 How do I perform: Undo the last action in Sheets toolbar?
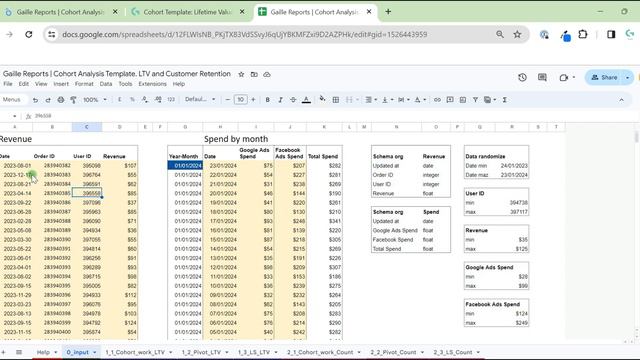36,100
